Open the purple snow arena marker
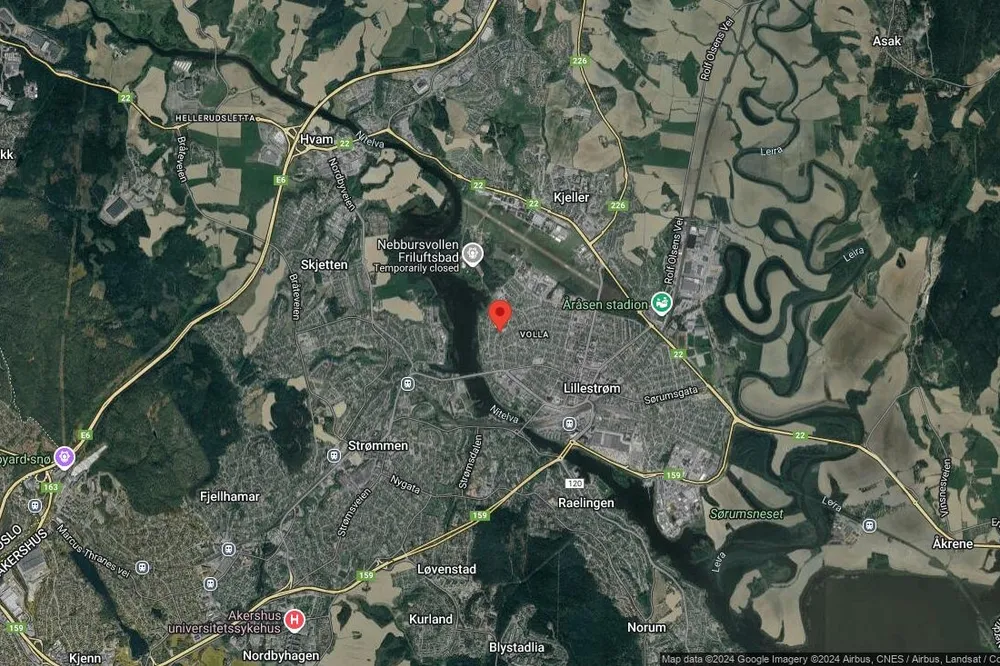1000x666 pixels. pyautogui.click(x=64, y=457)
